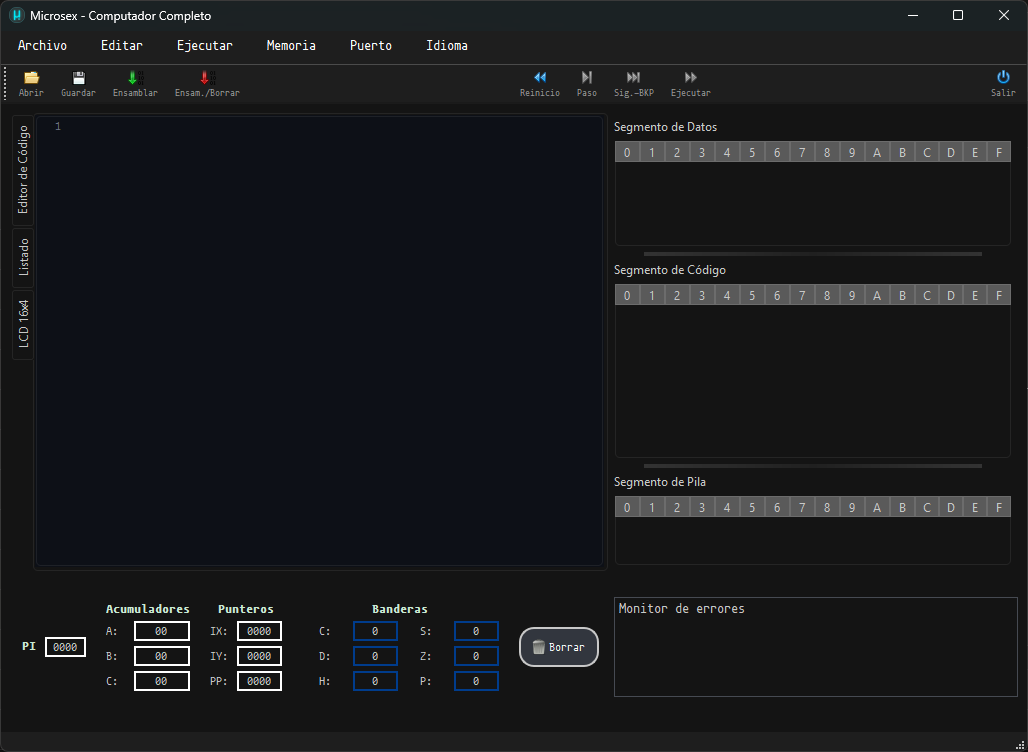Screen dimensions: 1028x752
Task: Click the C flag value box
Action: tap(375, 631)
